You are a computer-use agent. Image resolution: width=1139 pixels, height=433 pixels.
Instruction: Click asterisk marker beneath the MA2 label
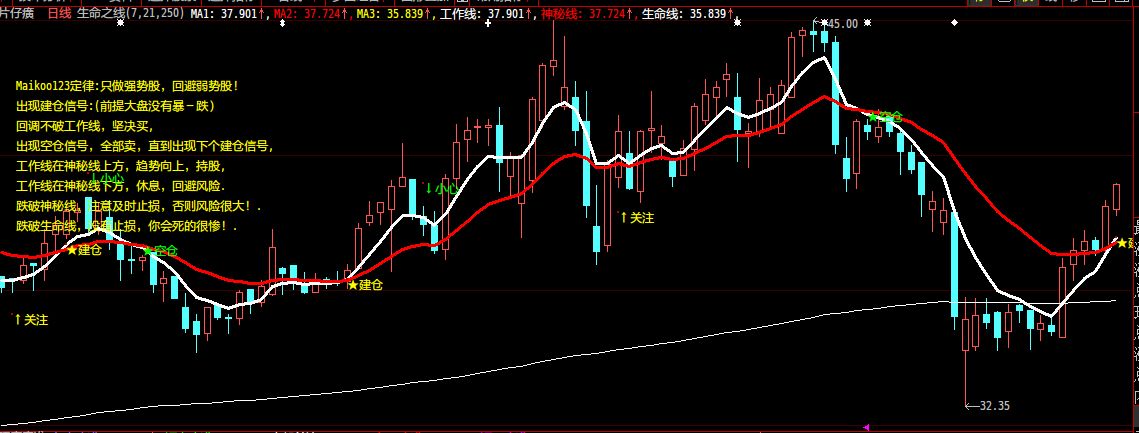tap(283, 23)
